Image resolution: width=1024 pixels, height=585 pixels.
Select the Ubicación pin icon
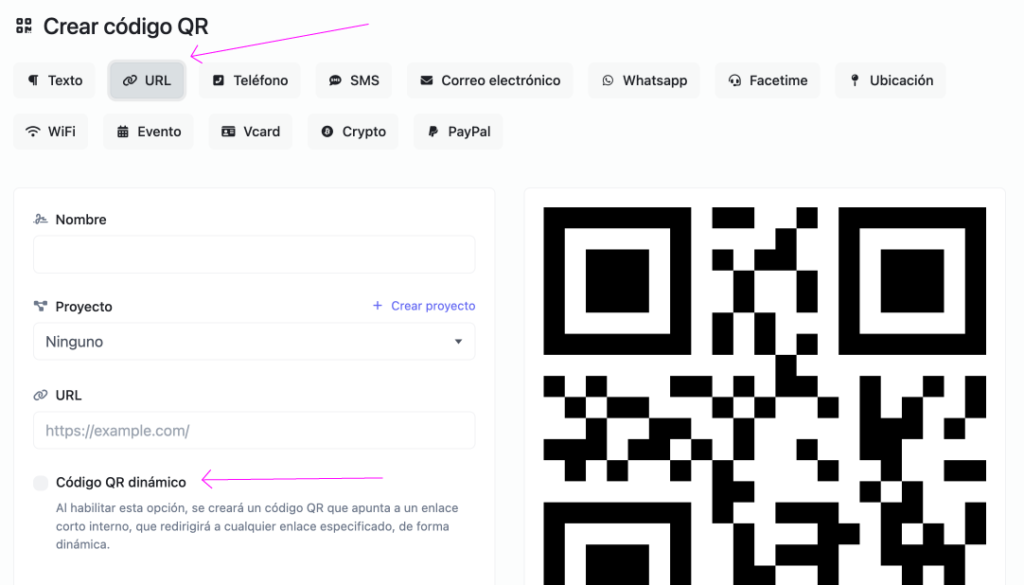click(855, 81)
